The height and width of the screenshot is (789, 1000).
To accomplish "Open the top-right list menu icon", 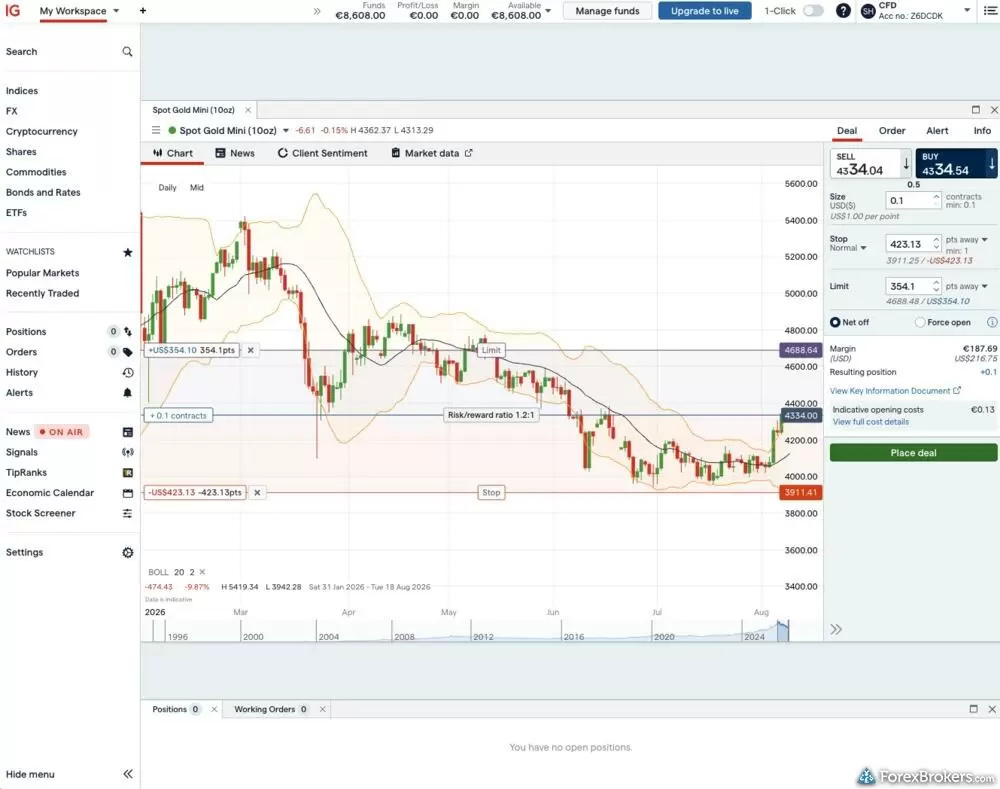I will click(990, 11).
